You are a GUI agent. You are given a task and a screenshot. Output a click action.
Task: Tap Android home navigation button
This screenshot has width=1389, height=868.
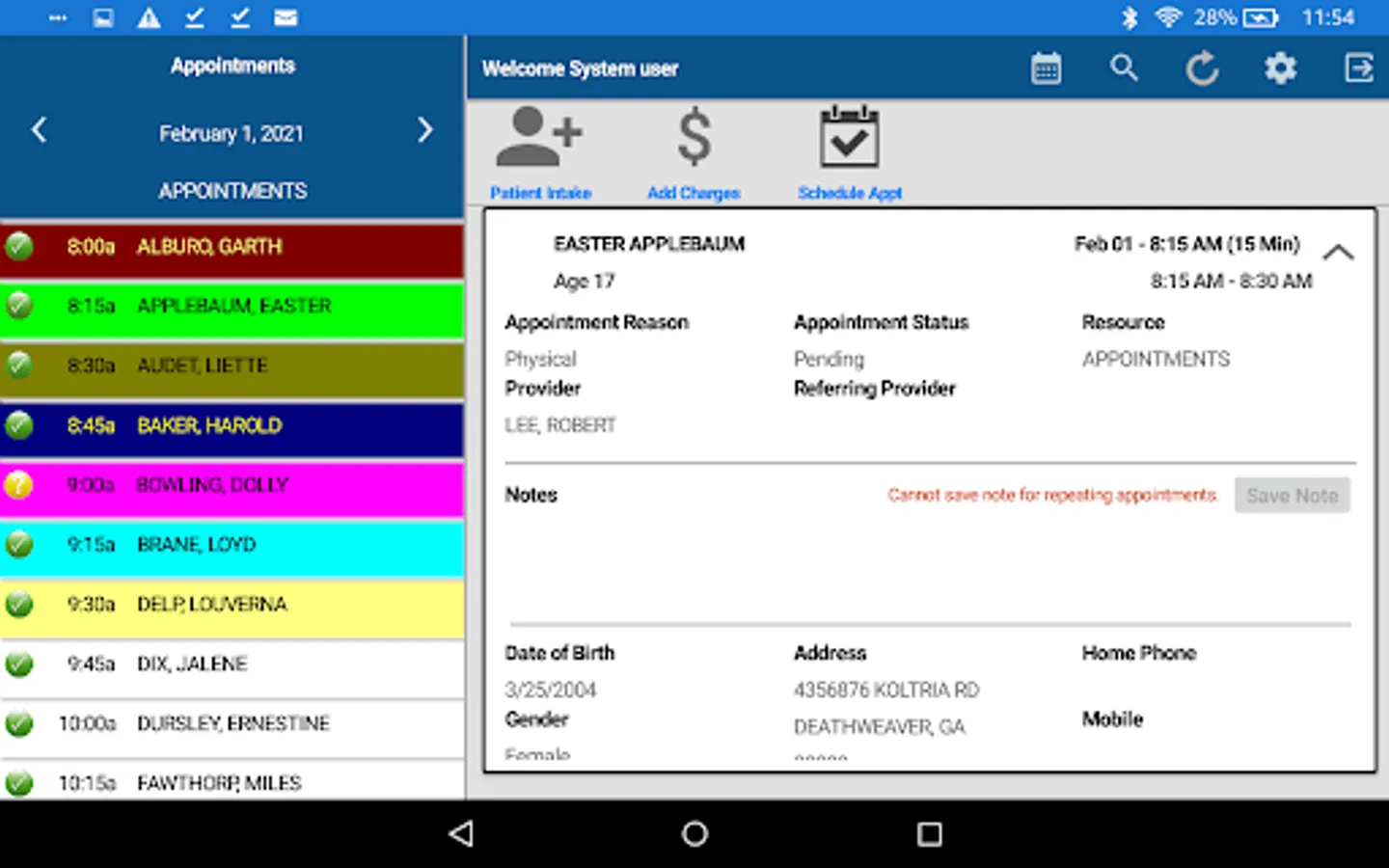coord(694,834)
